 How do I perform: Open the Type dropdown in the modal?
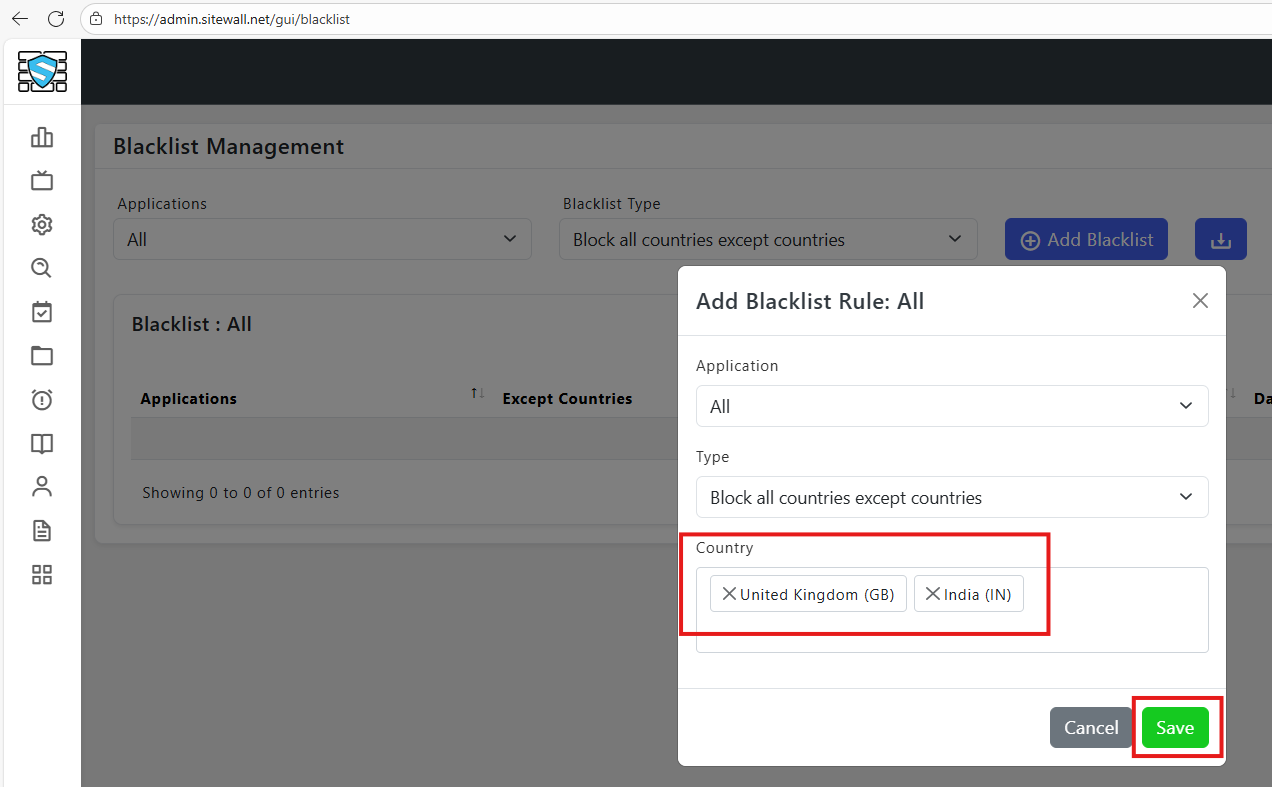(951, 497)
